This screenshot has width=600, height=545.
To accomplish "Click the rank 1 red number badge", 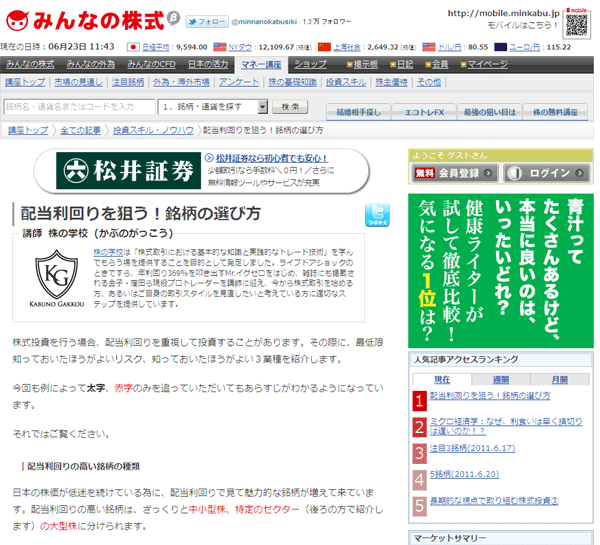I will [x=419, y=400].
